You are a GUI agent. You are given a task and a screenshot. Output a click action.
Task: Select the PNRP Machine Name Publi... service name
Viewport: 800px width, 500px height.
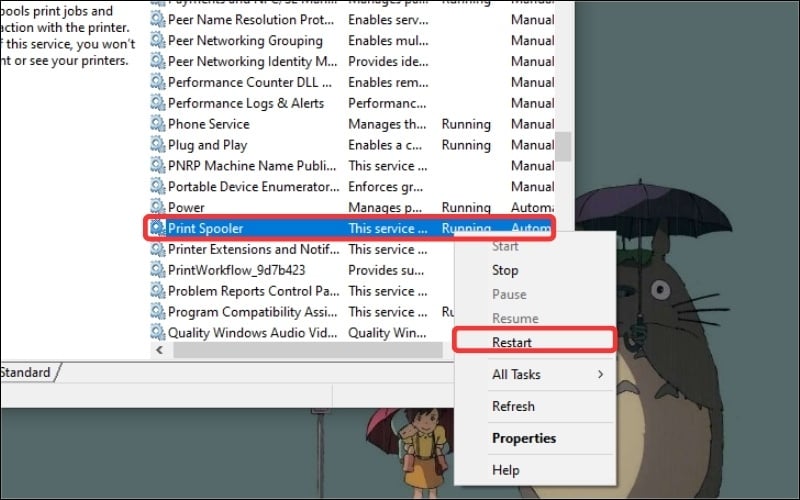coord(252,166)
